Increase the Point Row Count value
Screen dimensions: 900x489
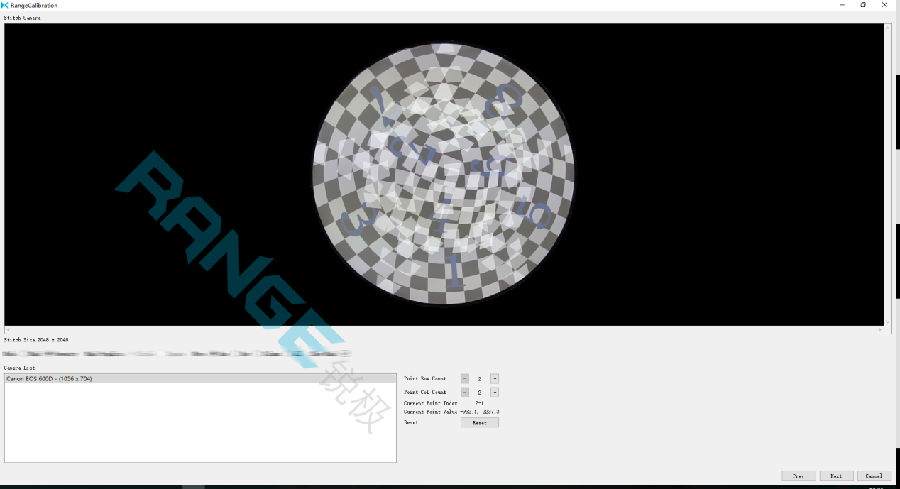click(495, 379)
